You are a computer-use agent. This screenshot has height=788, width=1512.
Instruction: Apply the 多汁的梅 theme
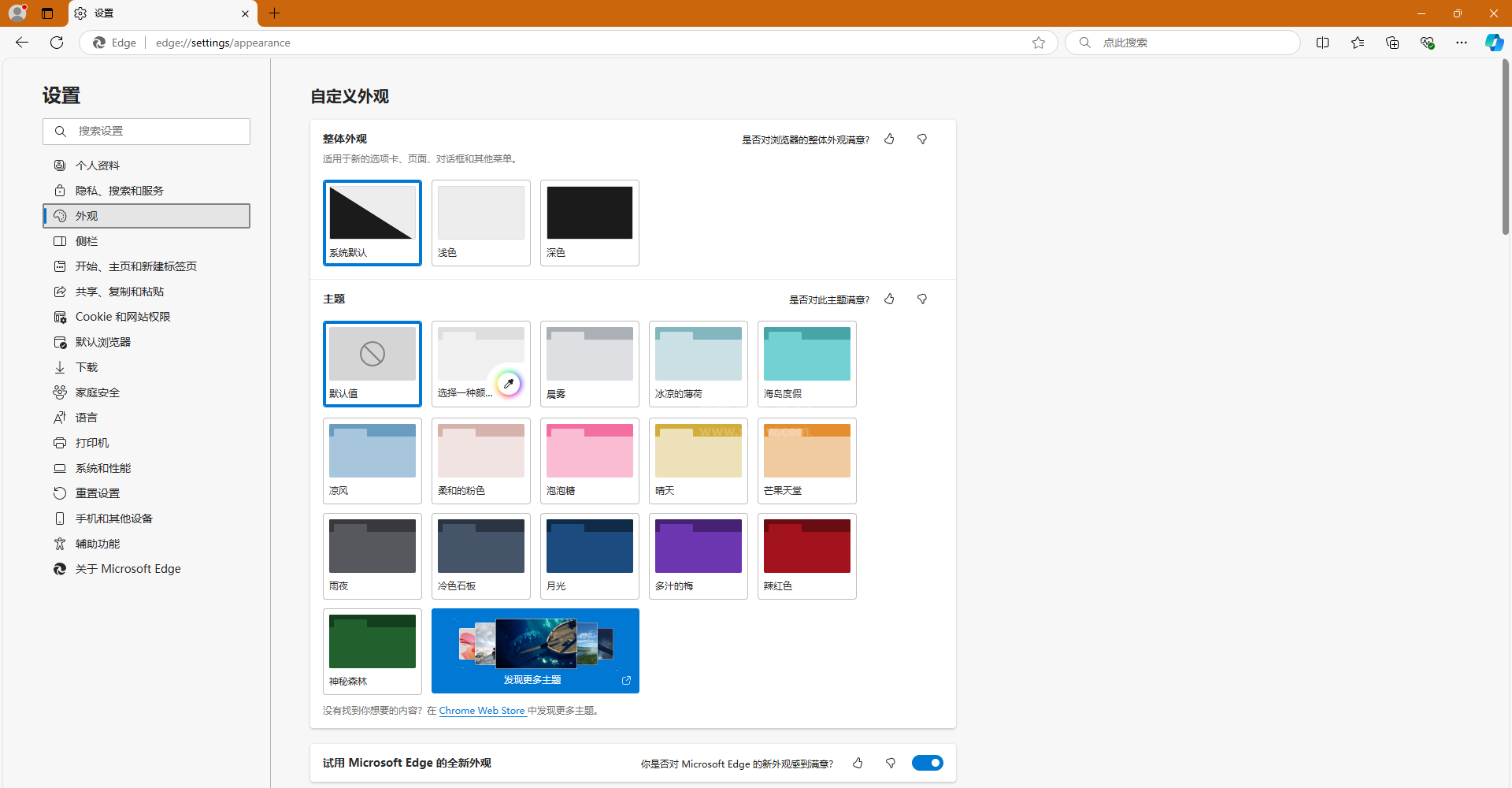[699, 556]
